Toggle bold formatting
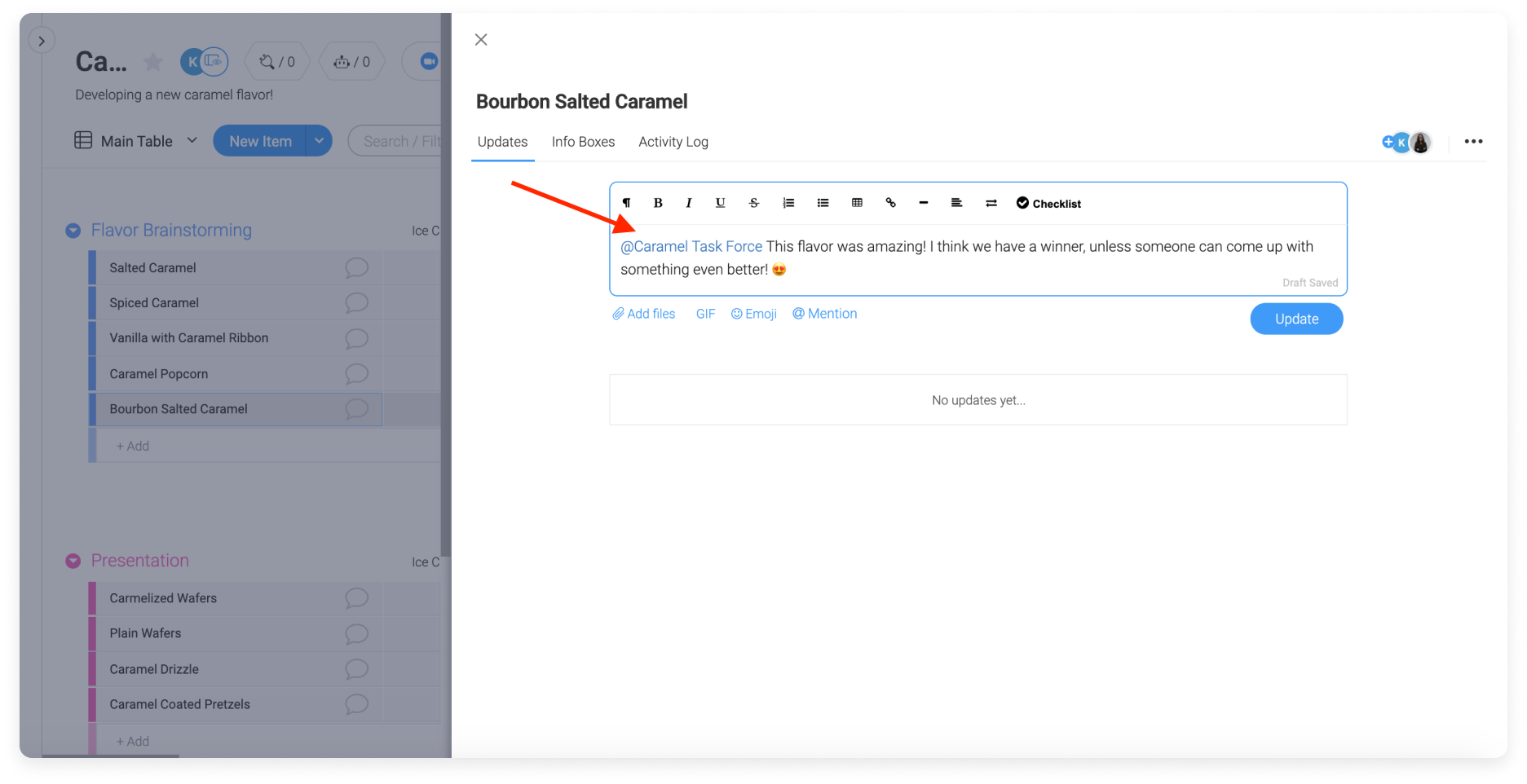Image resolution: width=1527 pixels, height=784 pixels. tap(658, 203)
